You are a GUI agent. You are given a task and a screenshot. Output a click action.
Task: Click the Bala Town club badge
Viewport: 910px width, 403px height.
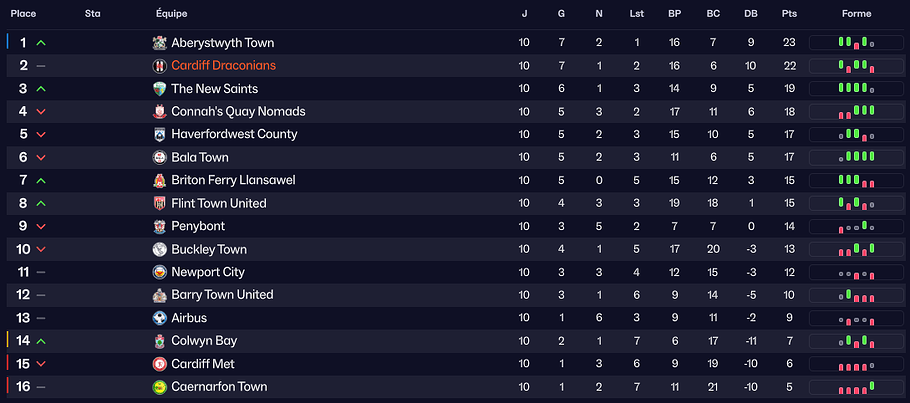coord(160,157)
